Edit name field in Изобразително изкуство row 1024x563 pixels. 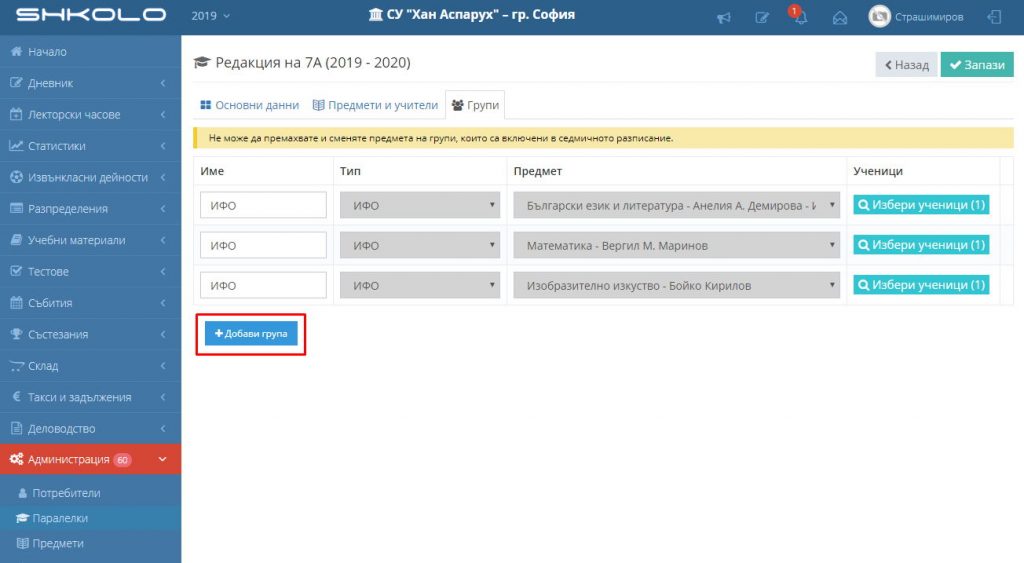pos(263,285)
